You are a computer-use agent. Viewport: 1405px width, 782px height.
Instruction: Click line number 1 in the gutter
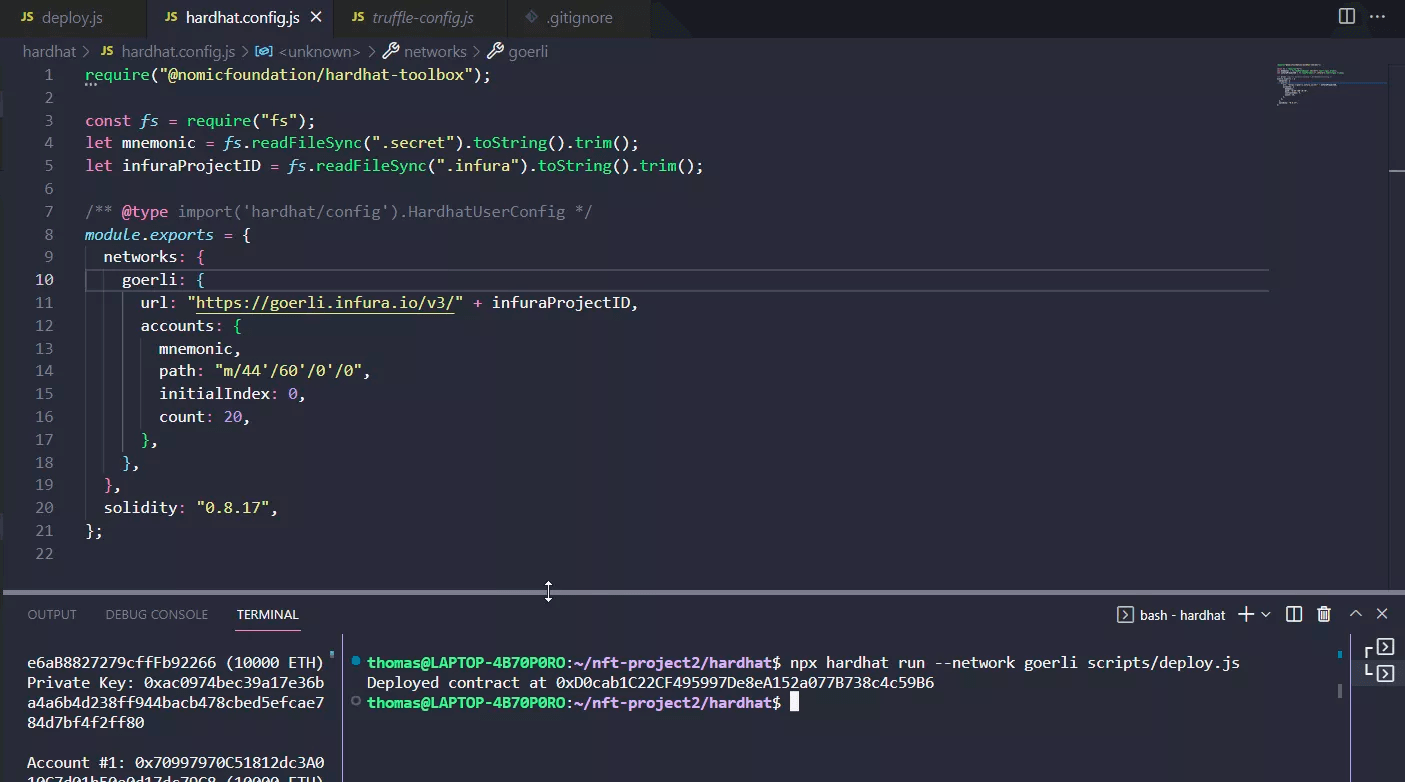point(49,75)
